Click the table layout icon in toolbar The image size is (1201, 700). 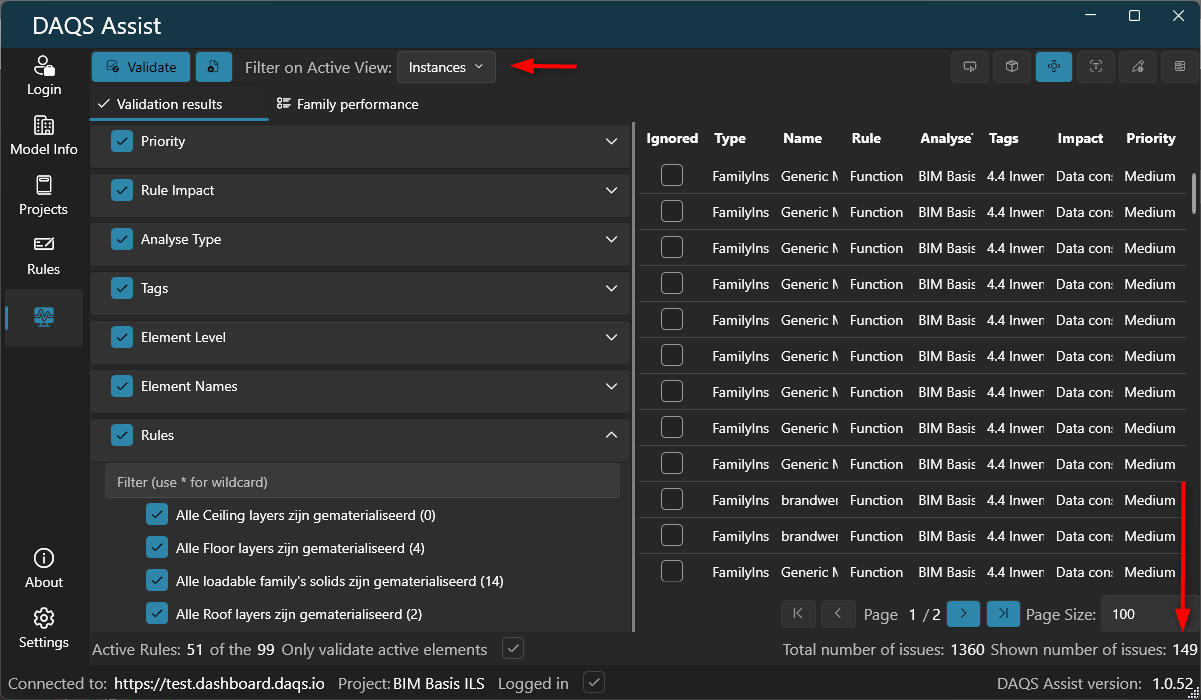(x=1180, y=67)
